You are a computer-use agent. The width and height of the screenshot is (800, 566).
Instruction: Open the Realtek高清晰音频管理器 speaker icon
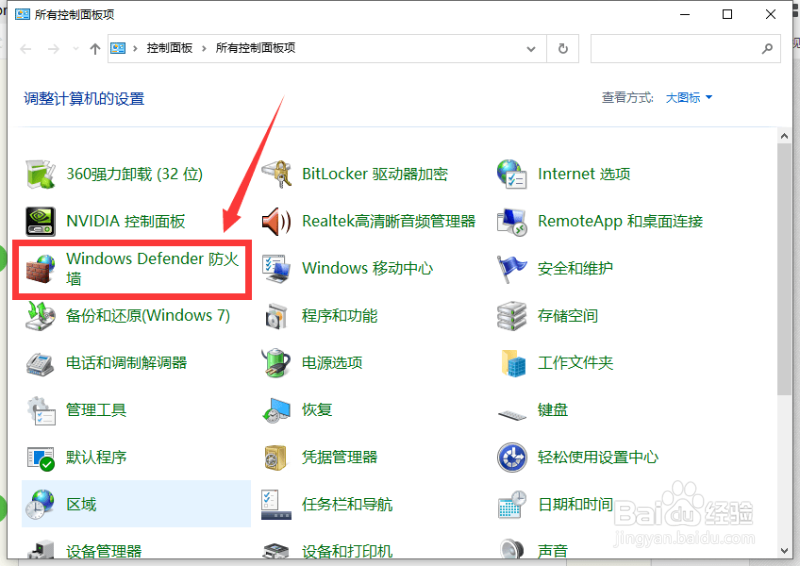click(276, 221)
